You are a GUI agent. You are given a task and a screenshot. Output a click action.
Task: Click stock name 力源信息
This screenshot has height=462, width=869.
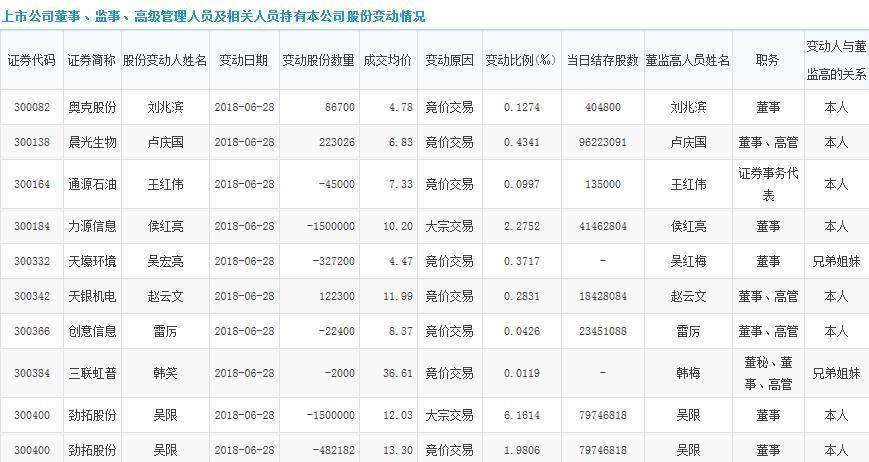click(x=92, y=227)
